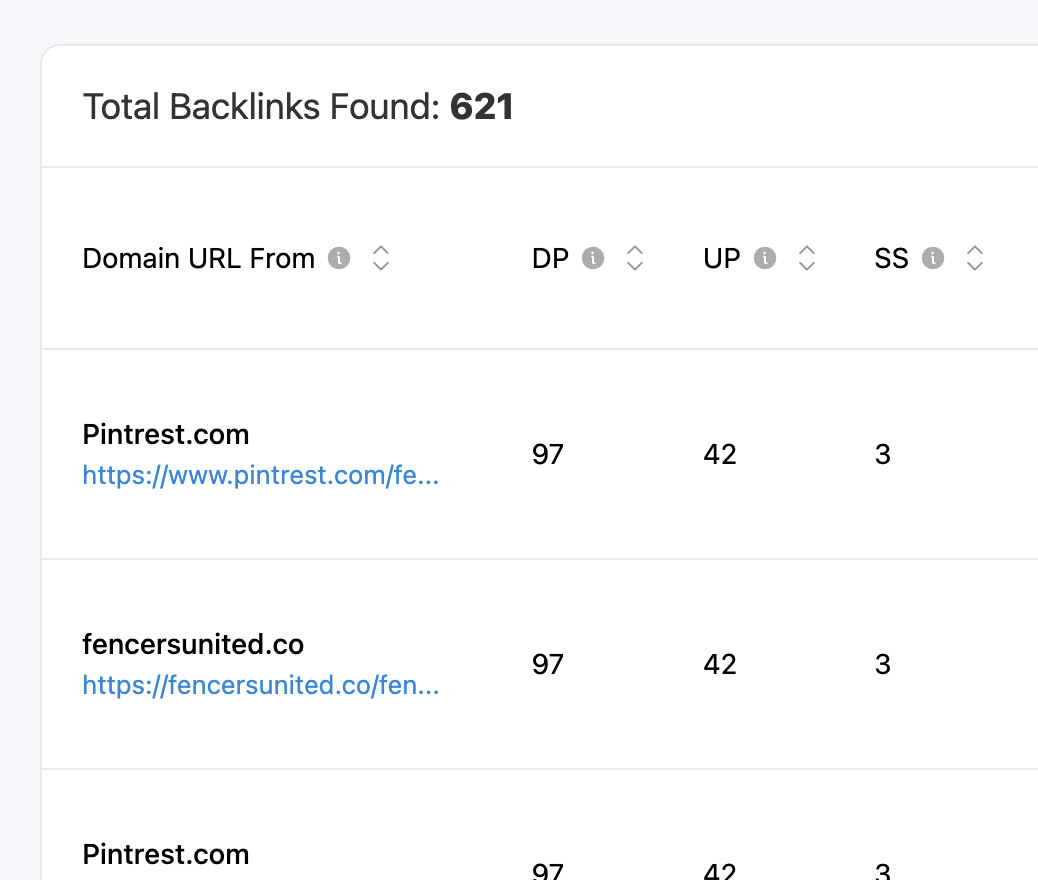Select the first Pintrest.com domain name
This screenshot has width=1038, height=880.
coord(165,435)
